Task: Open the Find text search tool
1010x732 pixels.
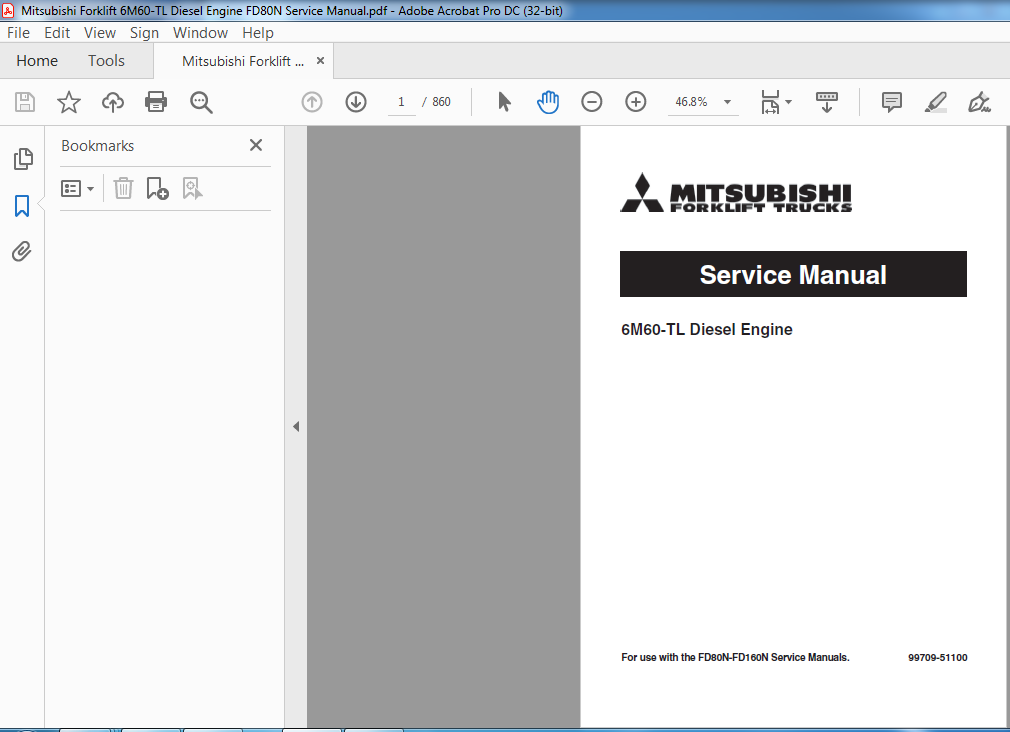Action: click(201, 102)
